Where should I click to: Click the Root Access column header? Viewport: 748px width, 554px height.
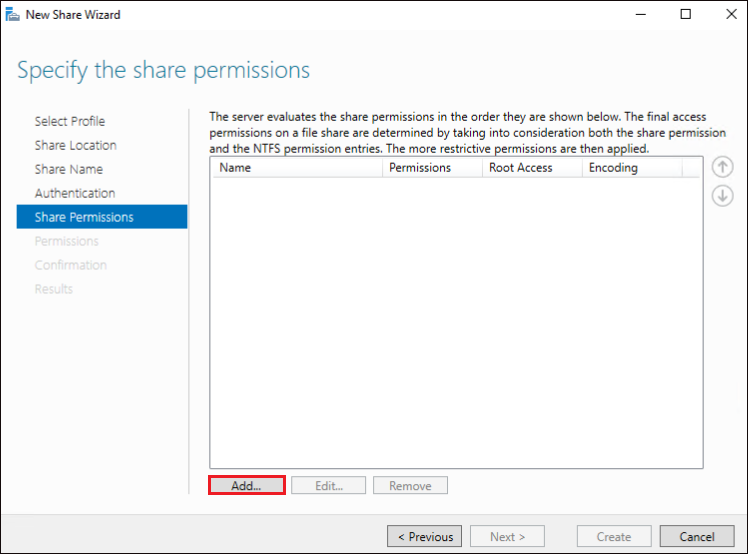click(x=532, y=167)
